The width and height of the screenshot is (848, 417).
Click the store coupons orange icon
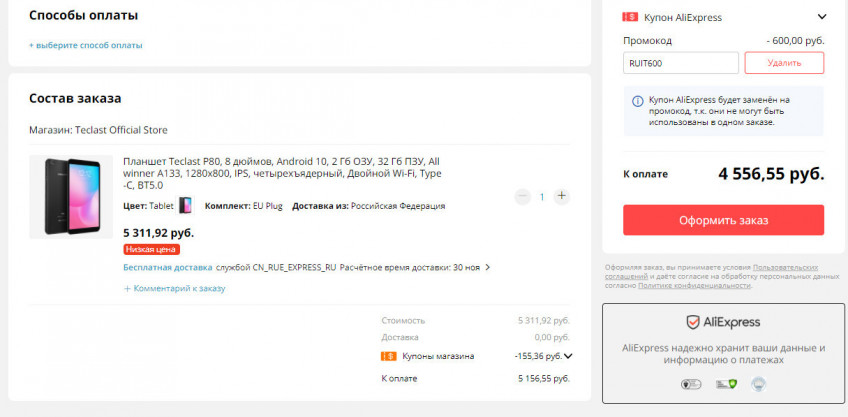point(388,356)
